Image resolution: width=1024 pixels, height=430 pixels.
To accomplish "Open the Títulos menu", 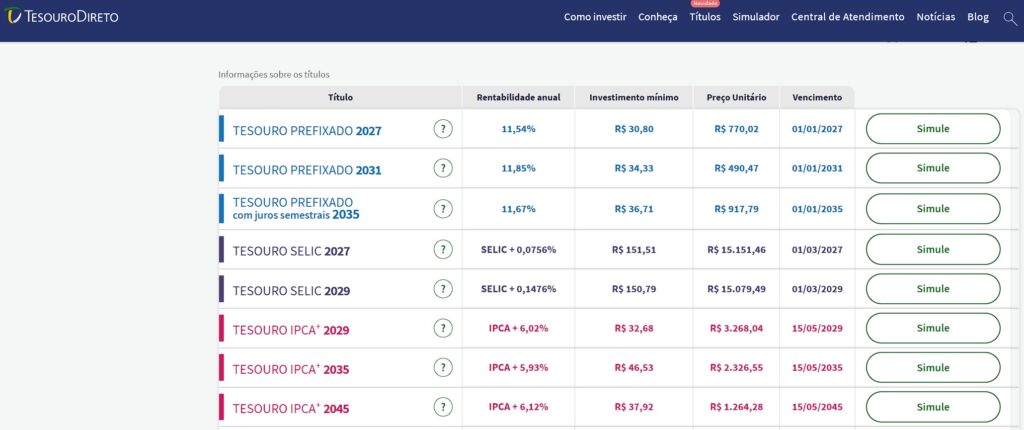I will tap(705, 17).
